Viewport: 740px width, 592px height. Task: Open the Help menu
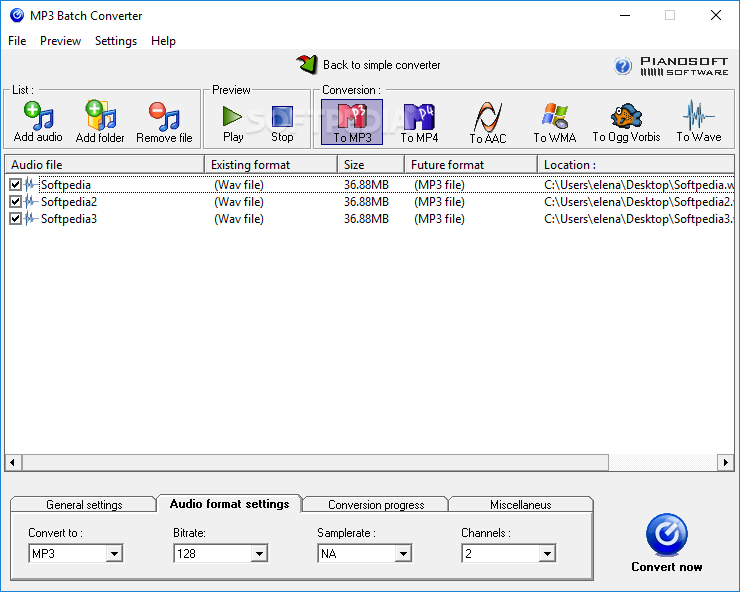pyautogui.click(x=163, y=41)
